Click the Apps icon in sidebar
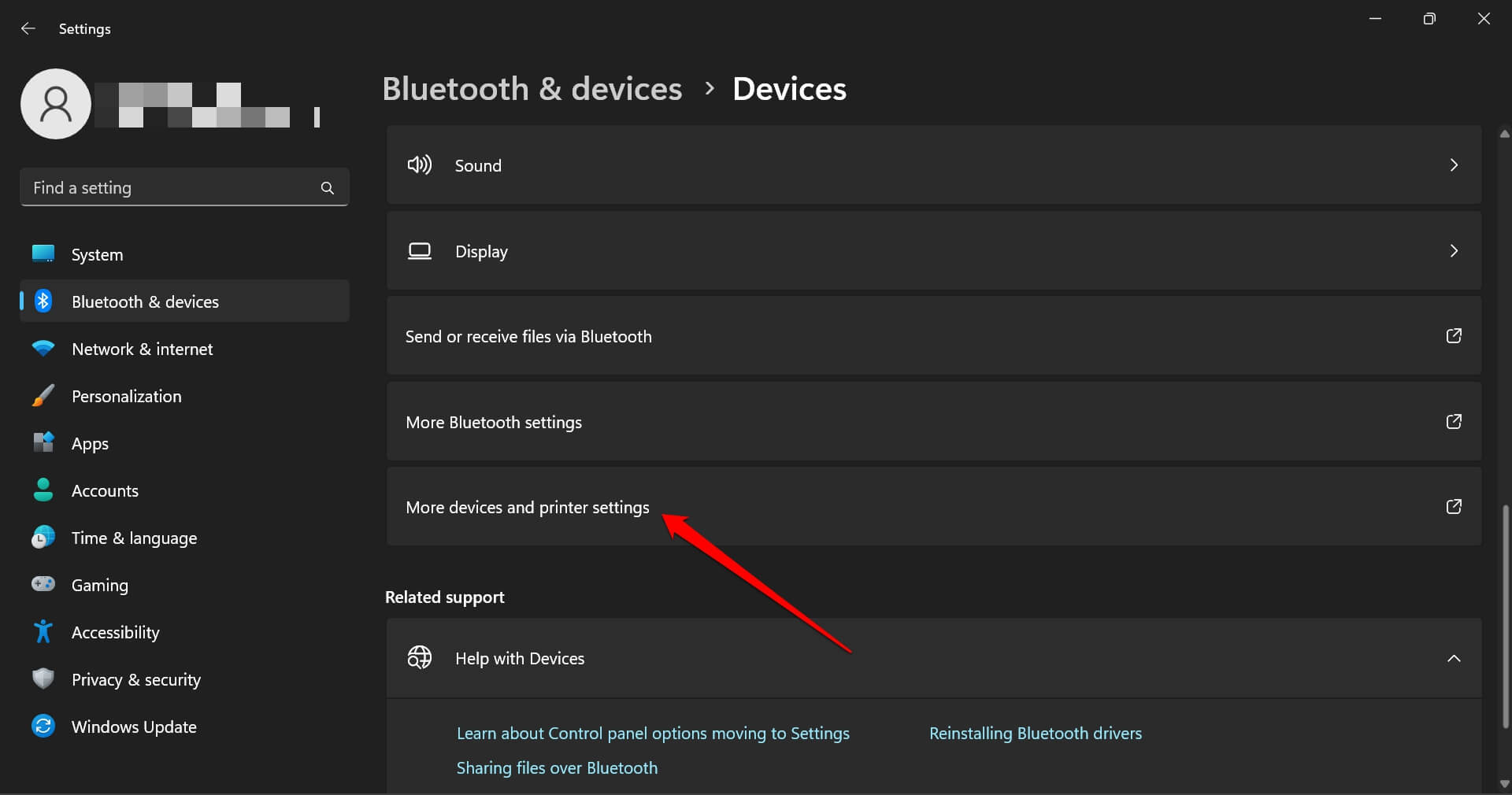 [x=43, y=442]
